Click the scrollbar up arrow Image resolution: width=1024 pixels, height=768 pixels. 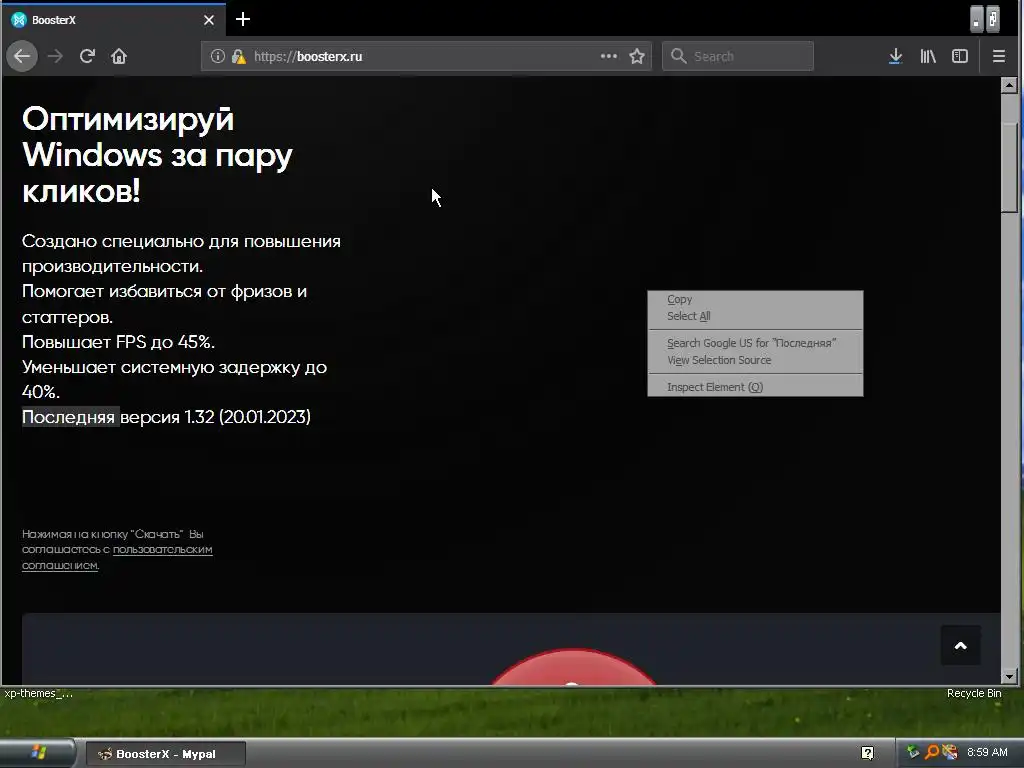point(1010,85)
